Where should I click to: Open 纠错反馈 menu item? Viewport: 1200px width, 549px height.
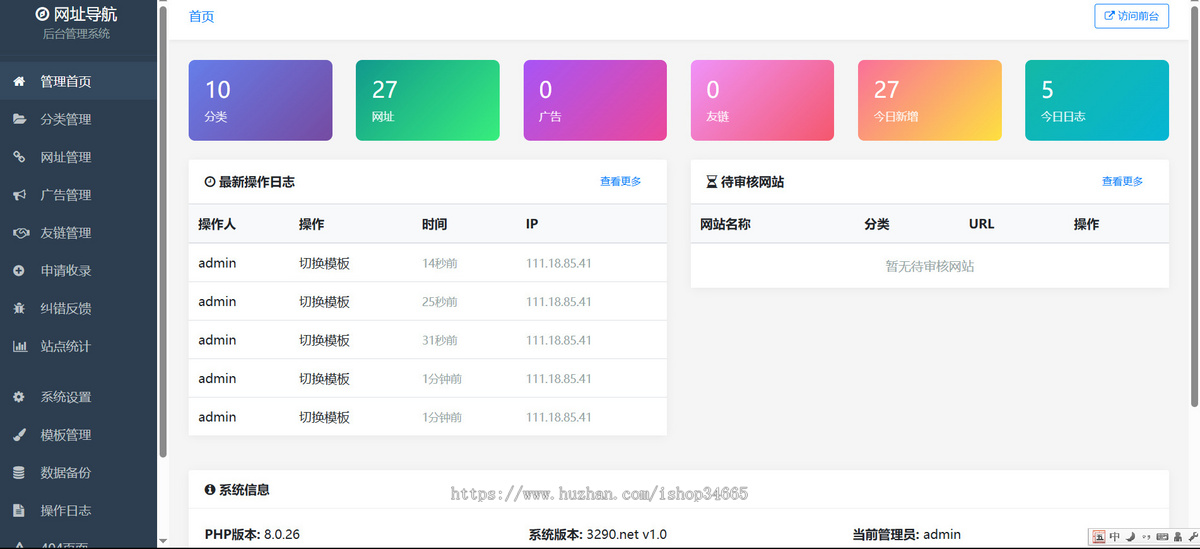pos(78,309)
